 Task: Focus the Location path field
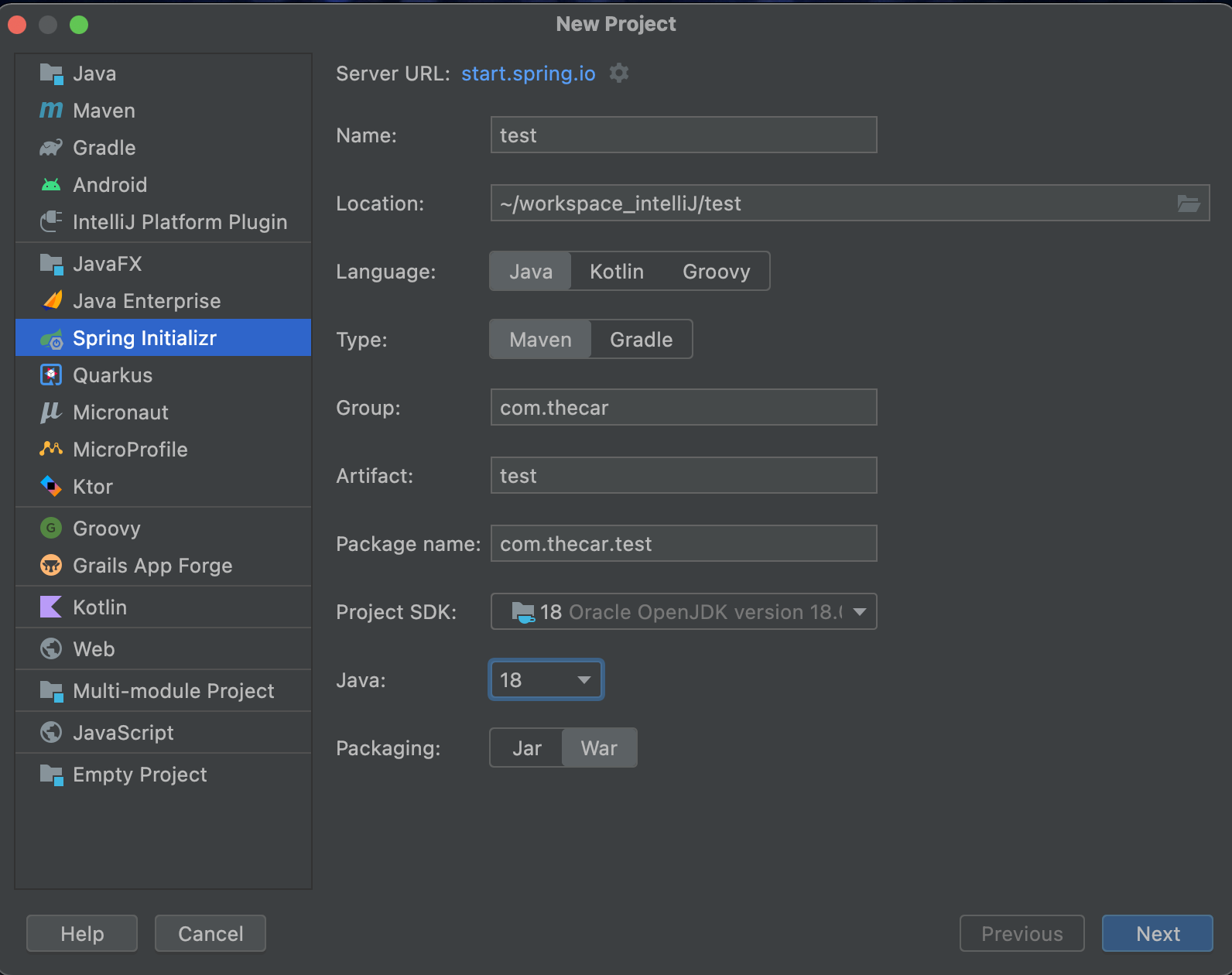(833, 204)
